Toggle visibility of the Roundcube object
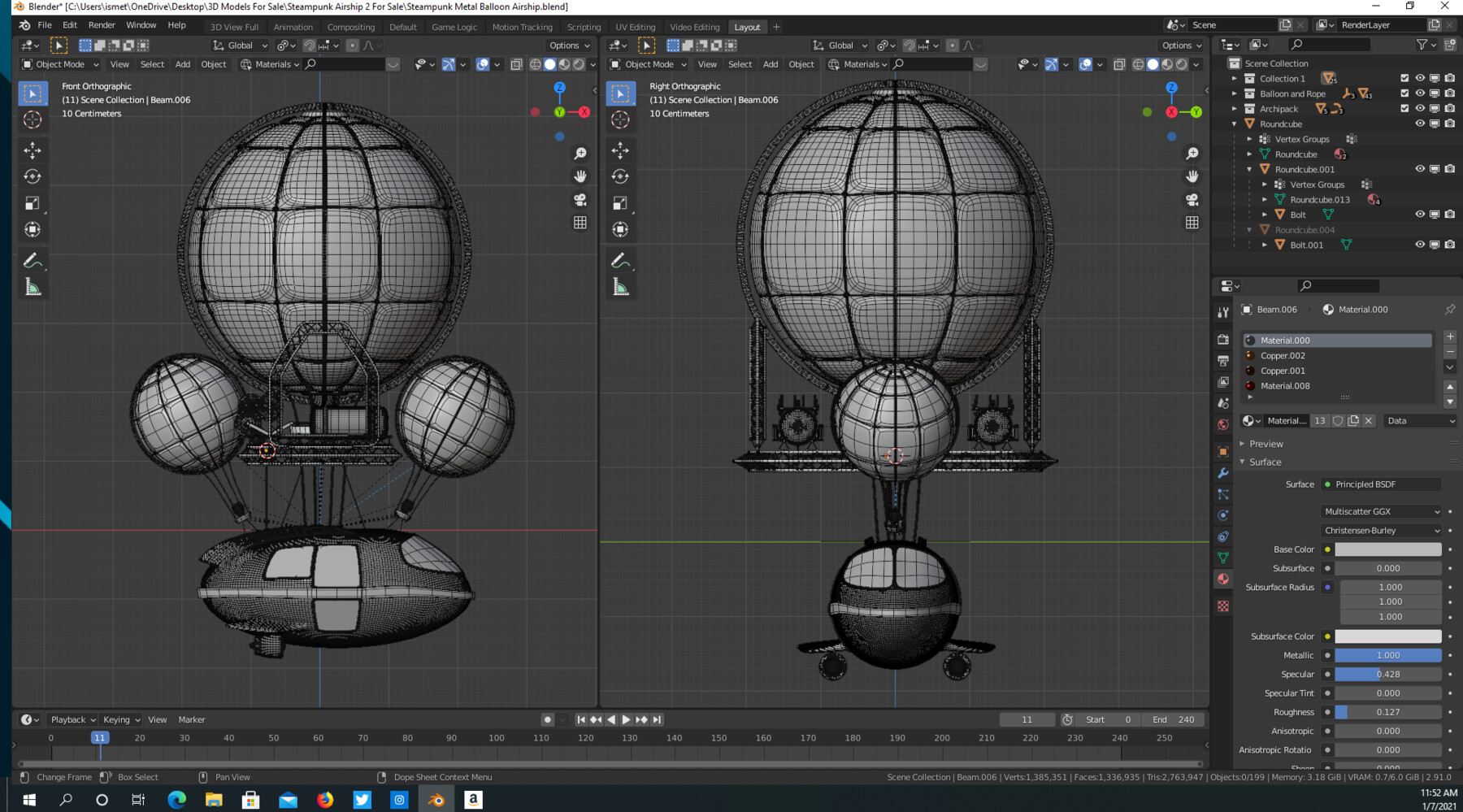The image size is (1463, 812). (1421, 124)
